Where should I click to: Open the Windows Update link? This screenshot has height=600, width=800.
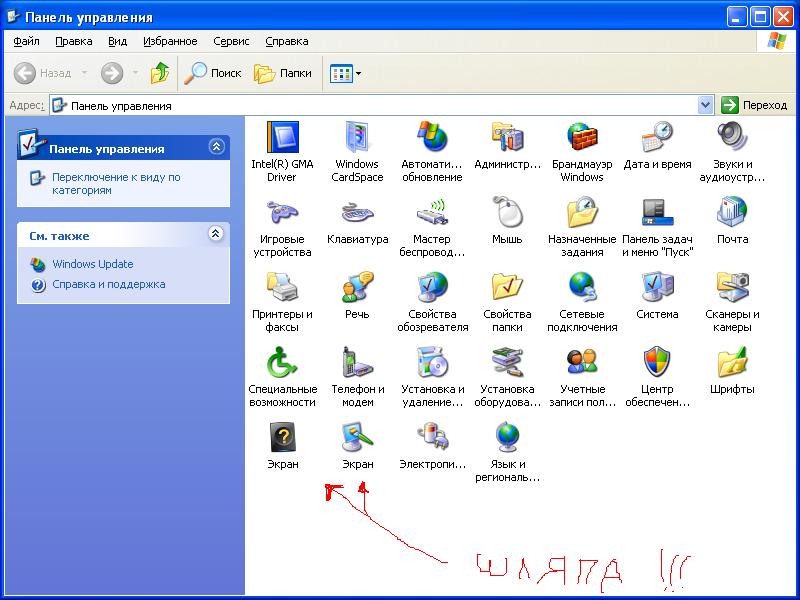coord(92,264)
